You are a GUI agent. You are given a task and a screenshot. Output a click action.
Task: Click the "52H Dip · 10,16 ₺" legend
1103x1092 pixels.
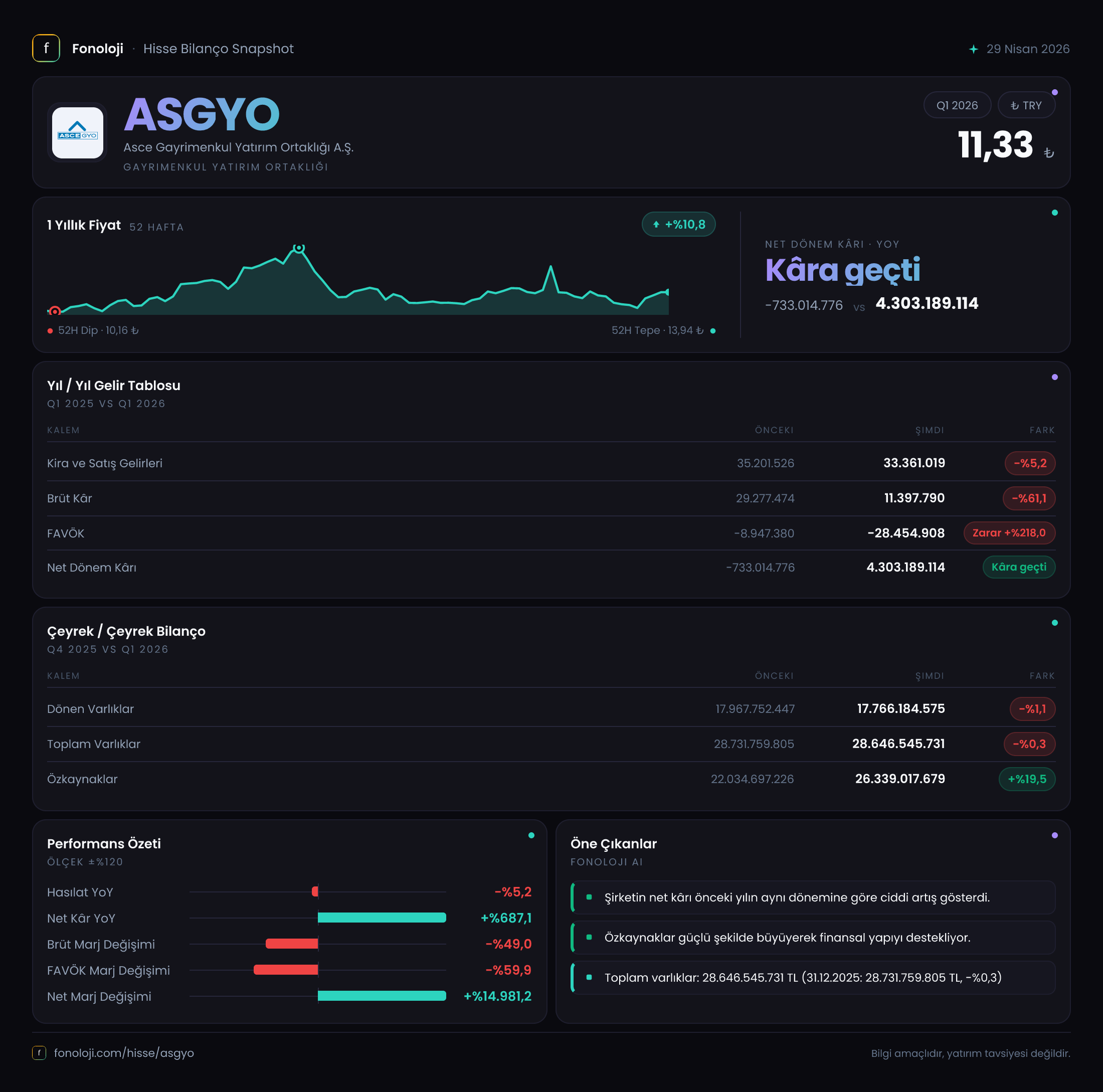(x=93, y=330)
